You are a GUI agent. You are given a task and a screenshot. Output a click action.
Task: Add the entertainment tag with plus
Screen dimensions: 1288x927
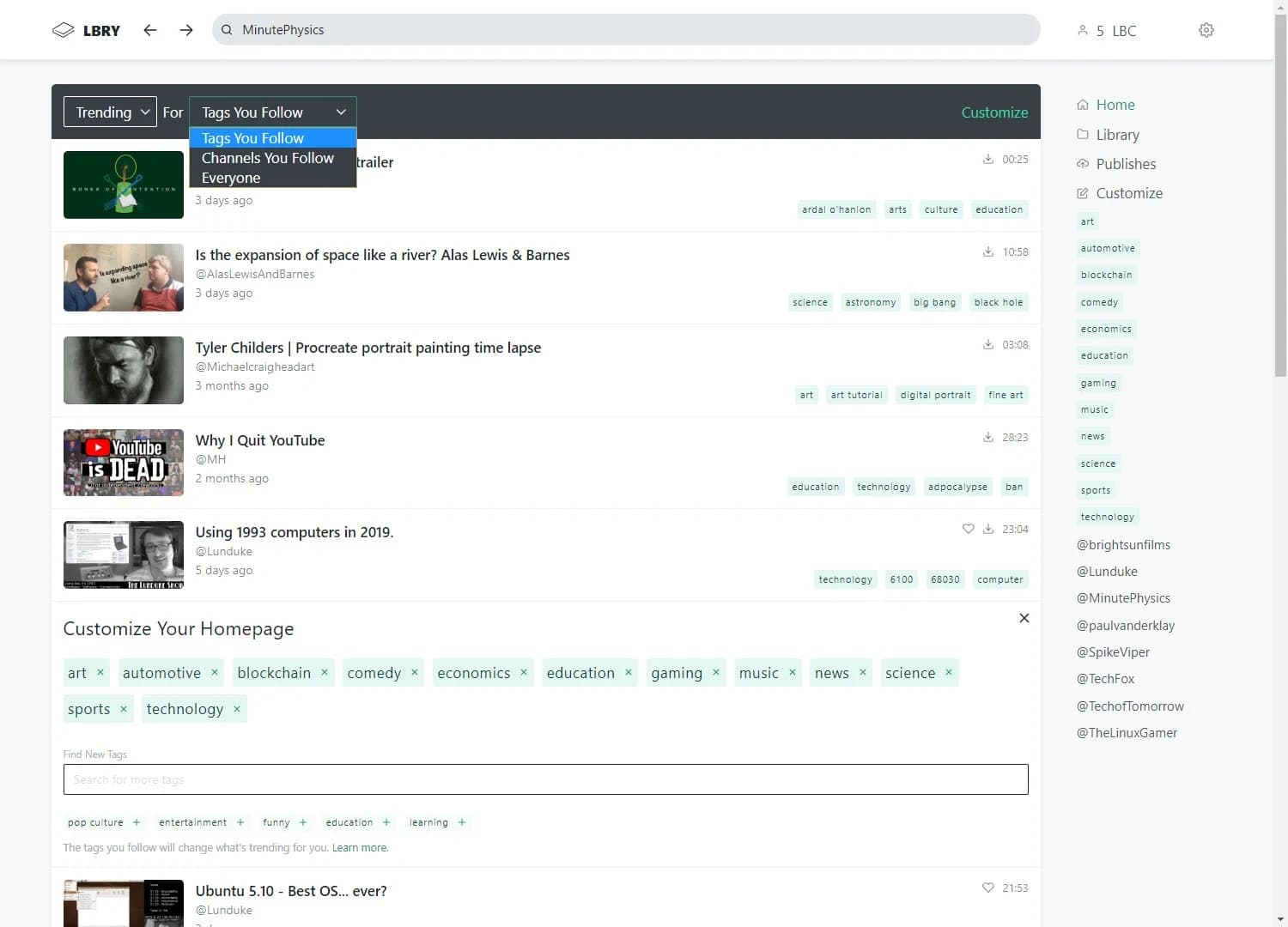tap(240, 822)
